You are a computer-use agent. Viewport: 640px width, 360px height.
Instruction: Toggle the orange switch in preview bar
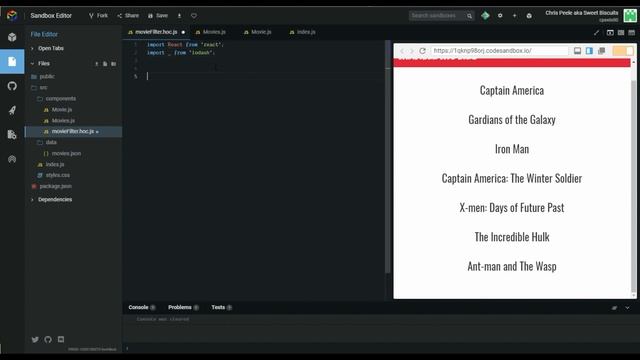click(x=623, y=51)
